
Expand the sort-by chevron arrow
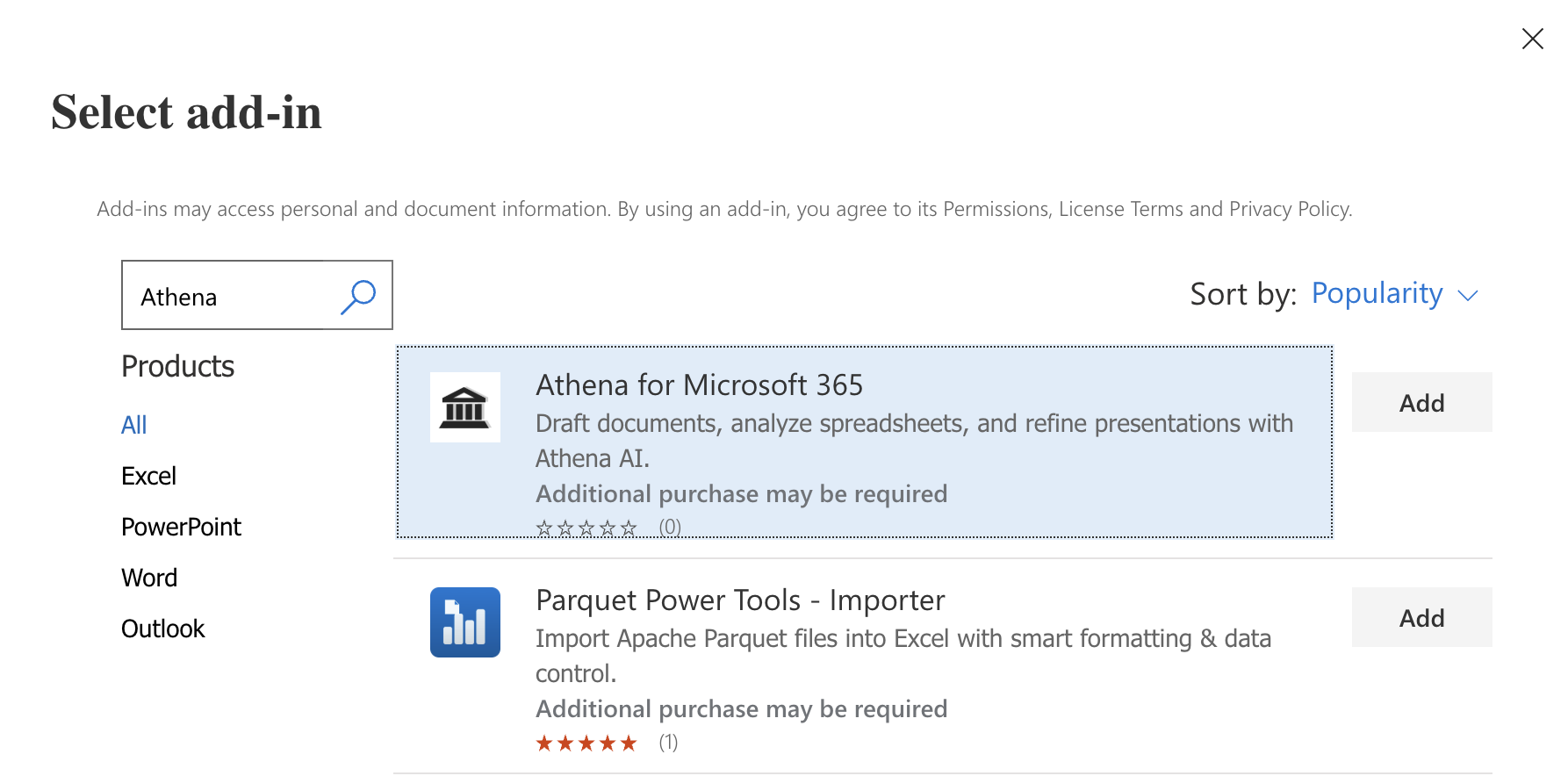coord(1468,296)
